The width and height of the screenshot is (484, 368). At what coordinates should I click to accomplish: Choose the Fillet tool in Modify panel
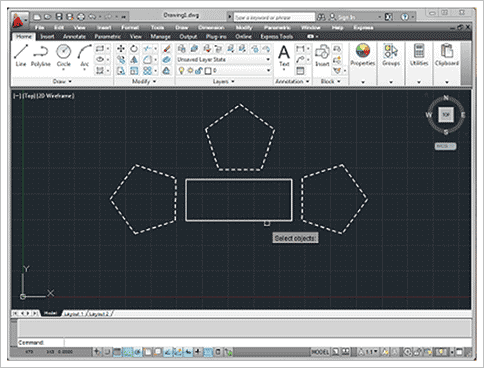coord(147,60)
